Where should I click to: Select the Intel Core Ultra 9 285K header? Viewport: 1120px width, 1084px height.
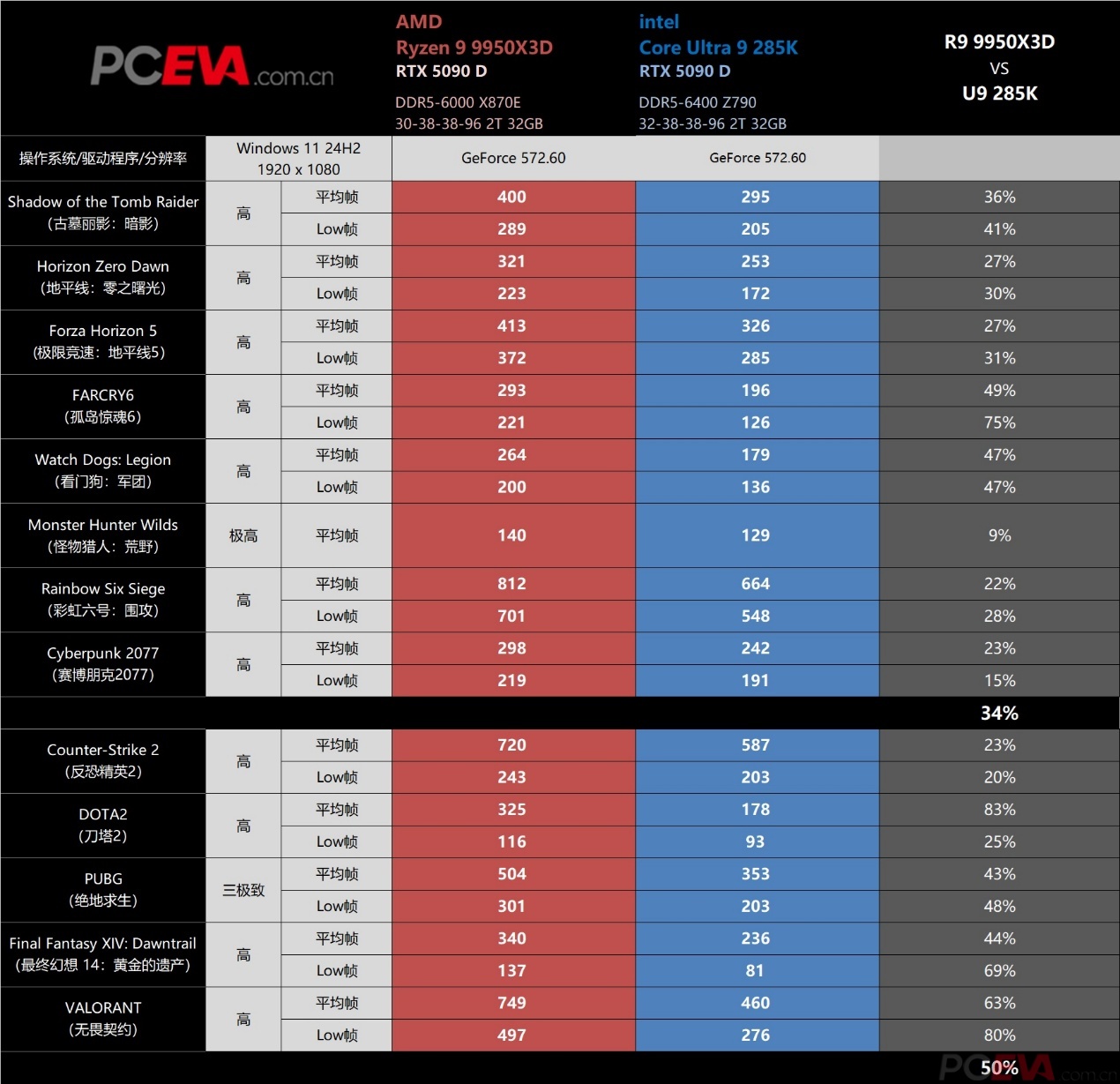(718, 35)
